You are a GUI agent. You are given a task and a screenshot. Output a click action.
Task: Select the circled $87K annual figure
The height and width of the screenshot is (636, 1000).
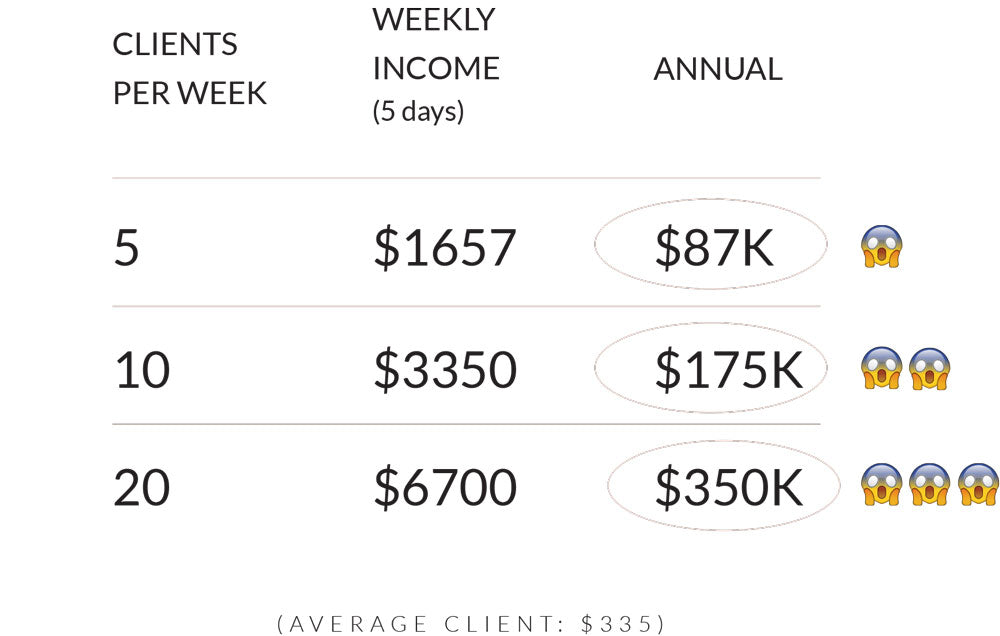pos(710,244)
